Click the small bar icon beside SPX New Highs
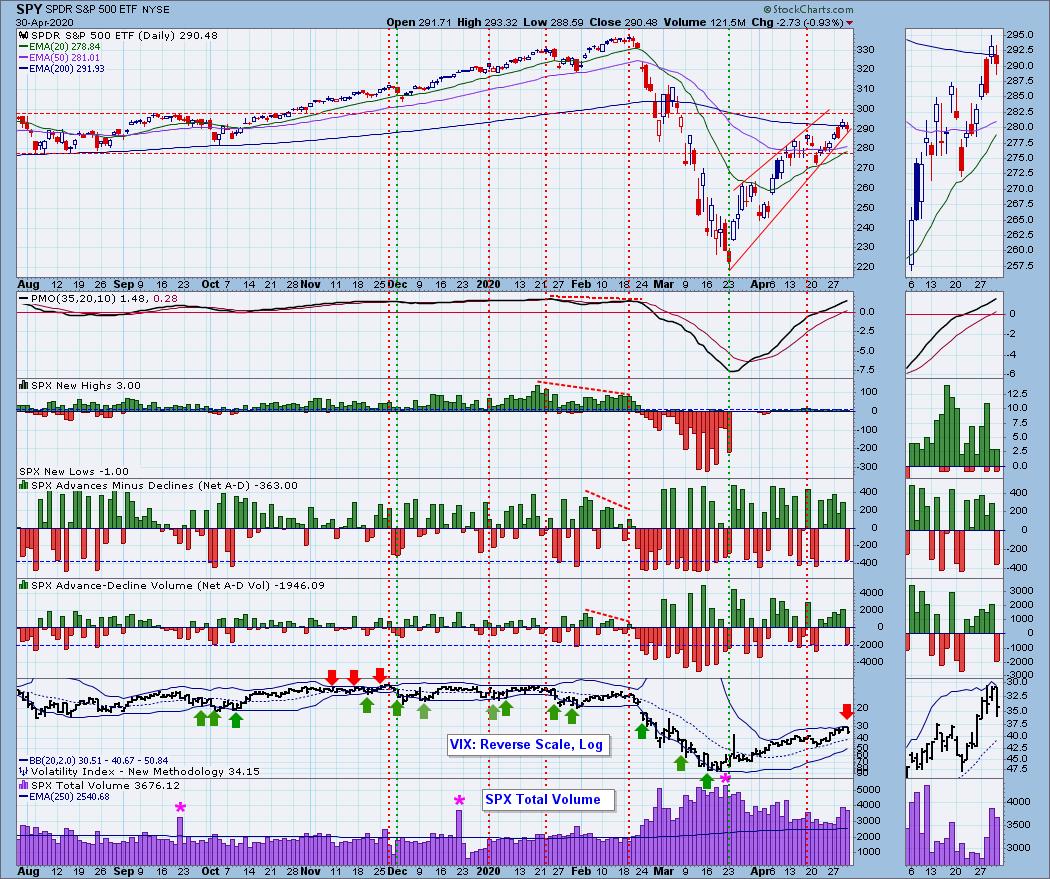 tap(23, 385)
